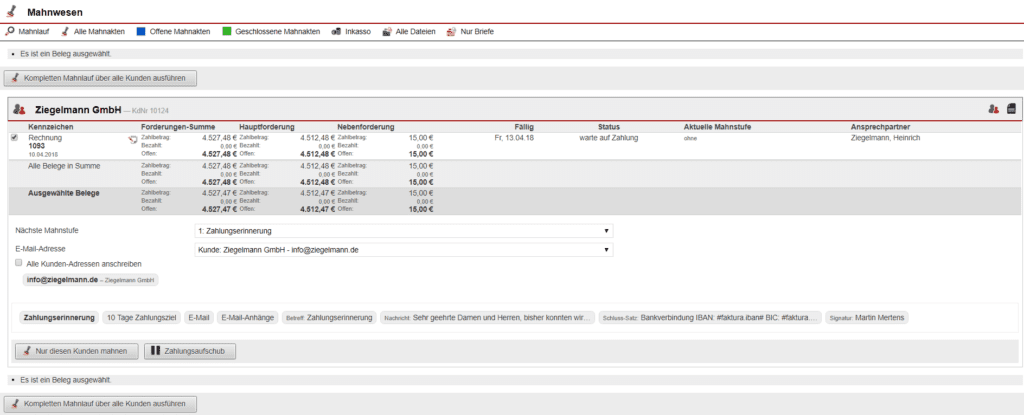The image size is (1024, 415).
Task: Click the undo arrow icon next to Rechnung 1093
Action: pos(133,139)
